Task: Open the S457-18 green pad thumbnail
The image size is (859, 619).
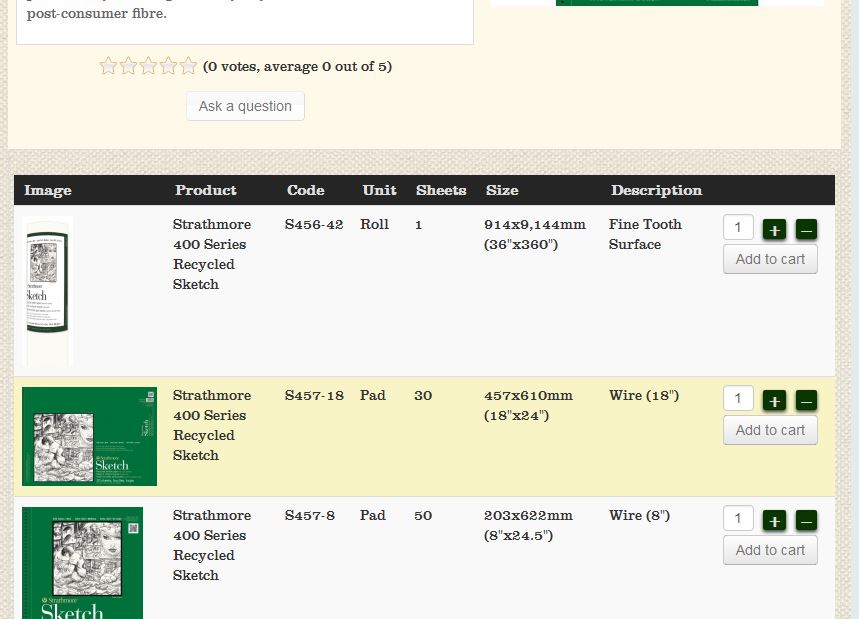Action: 89,436
